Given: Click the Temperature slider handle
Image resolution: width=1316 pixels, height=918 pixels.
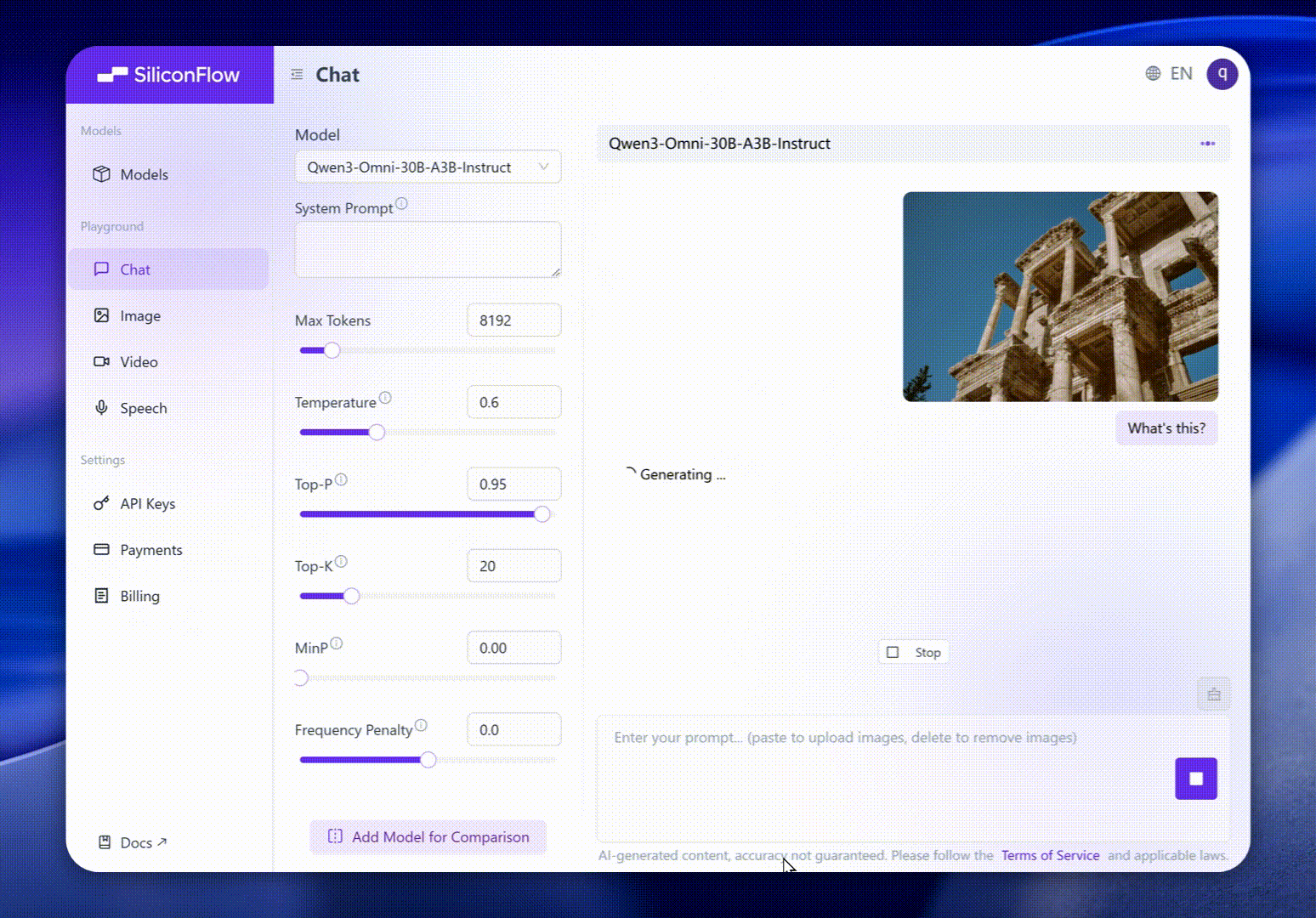Looking at the screenshot, I should [x=377, y=433].
